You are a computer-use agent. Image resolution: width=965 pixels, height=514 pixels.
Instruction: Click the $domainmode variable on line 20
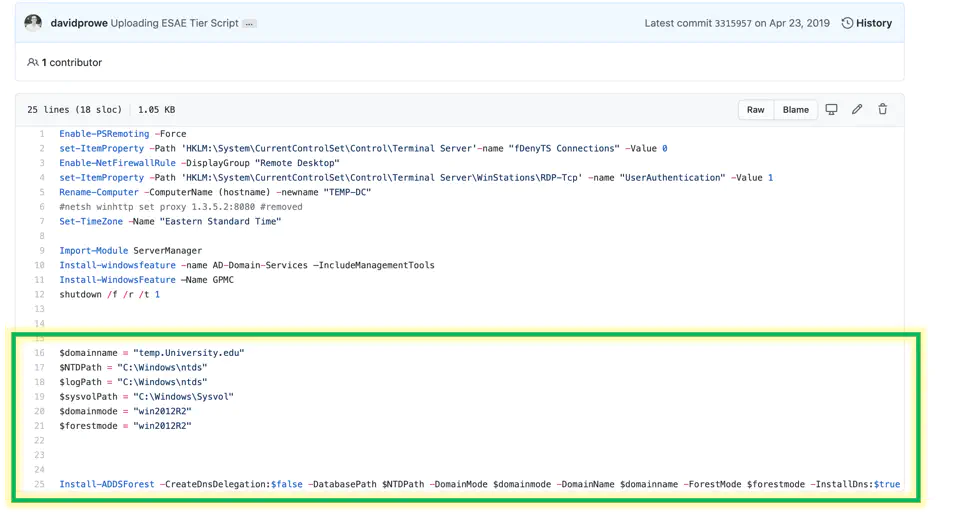pos(88,411)
